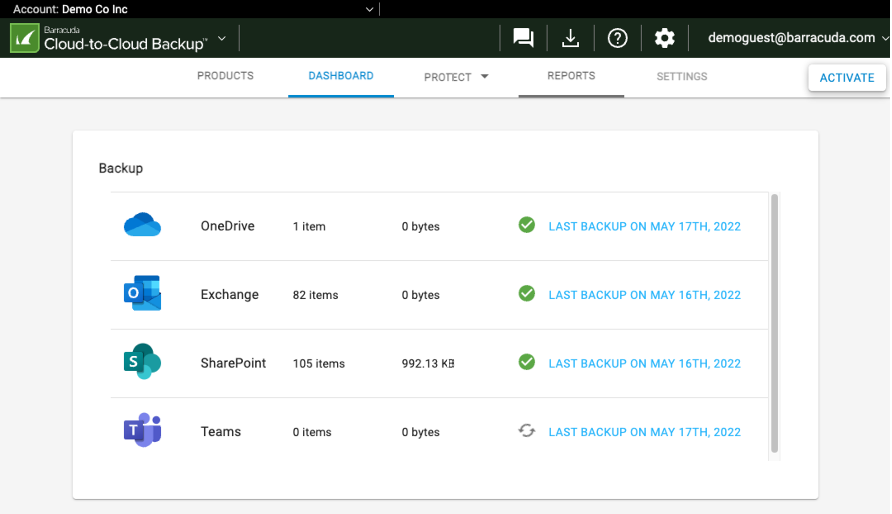Click the Backup list vertical scrollbar
892x514 pixels.
pos(774,323)
